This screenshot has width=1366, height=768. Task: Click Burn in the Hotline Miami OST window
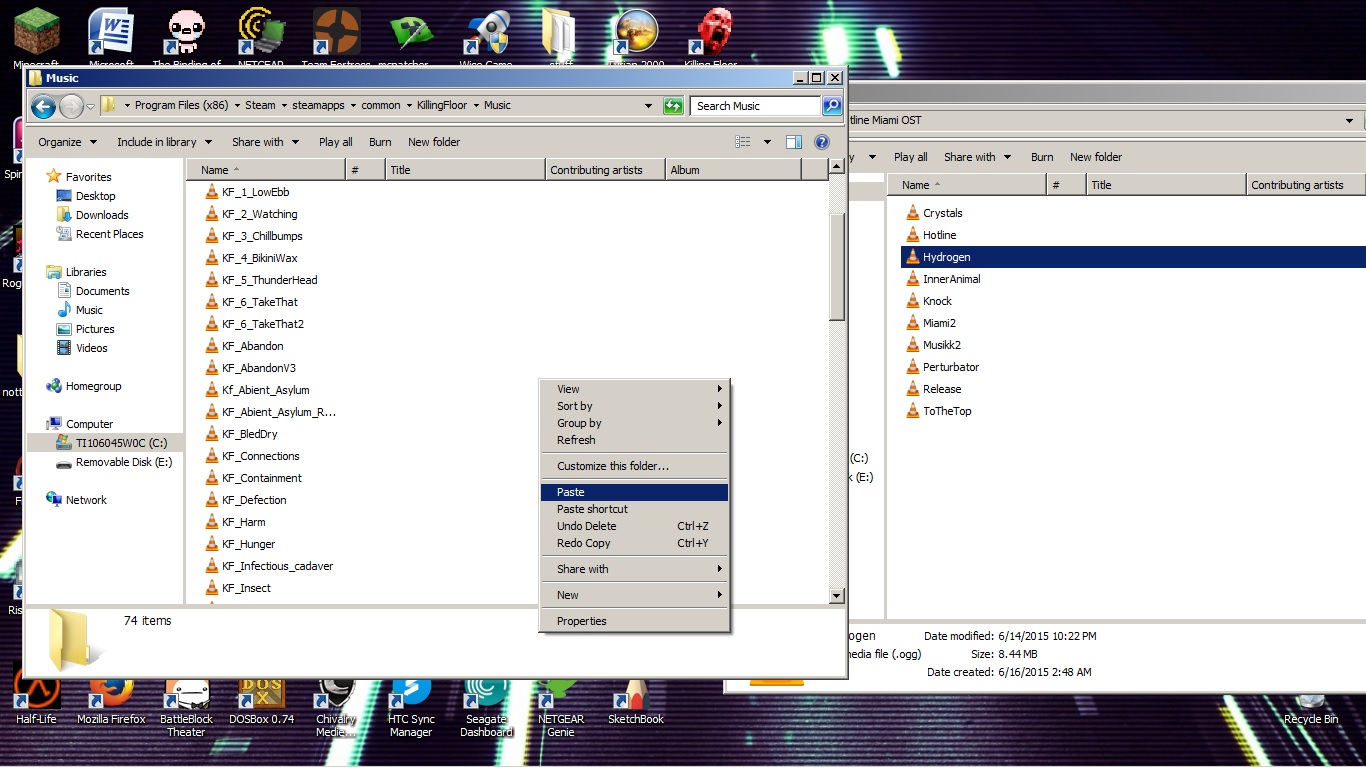click(x=1042, y=157)
